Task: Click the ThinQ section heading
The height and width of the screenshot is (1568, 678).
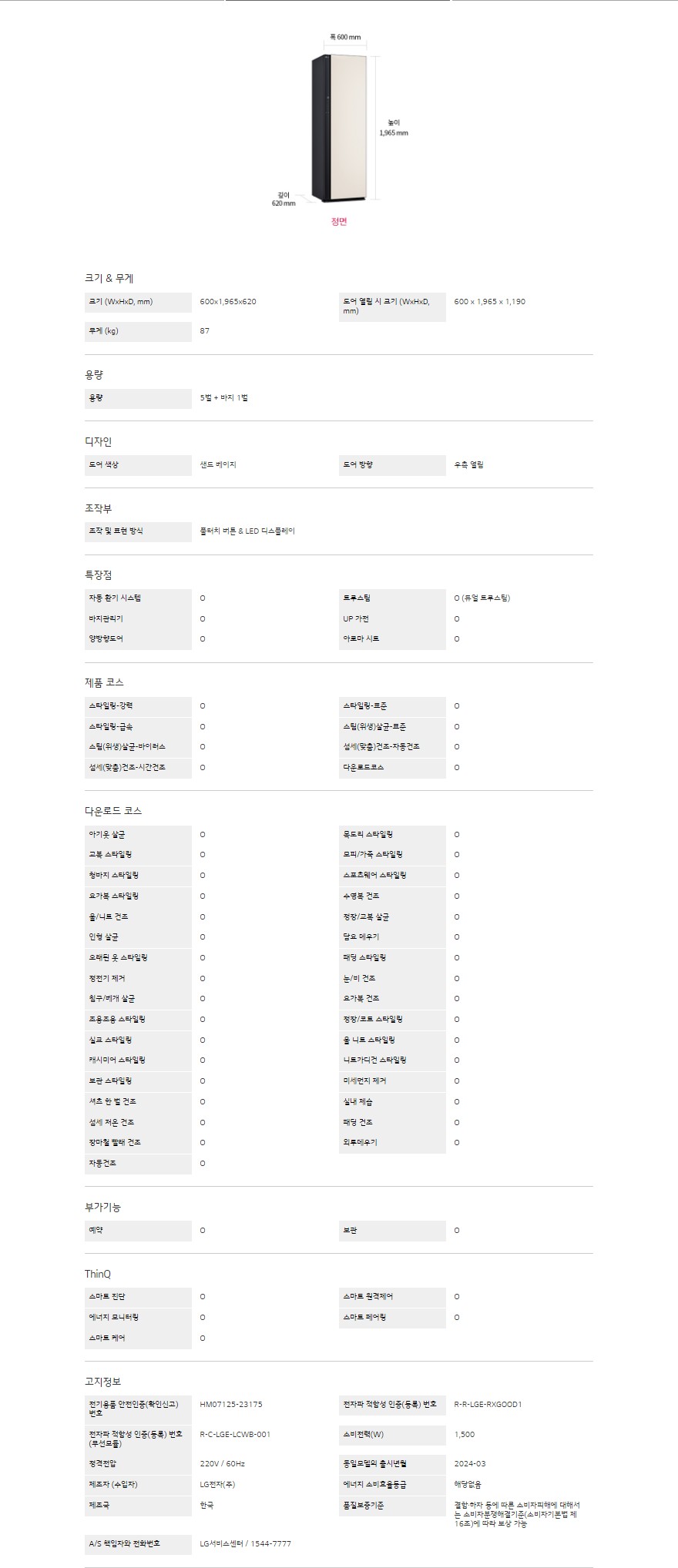Action: click(98, 1275)
